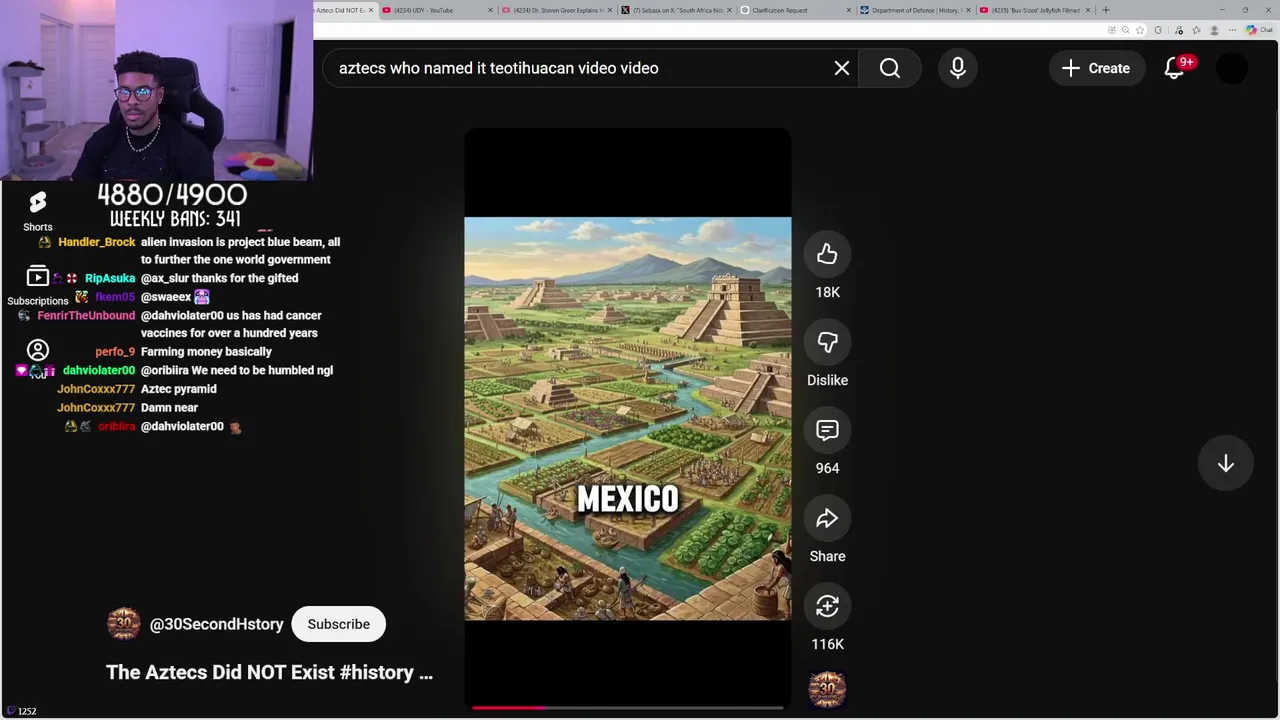
Task: Switch to the Clarification Request tab
Action: pyautogui.click(x=798, y=10)
